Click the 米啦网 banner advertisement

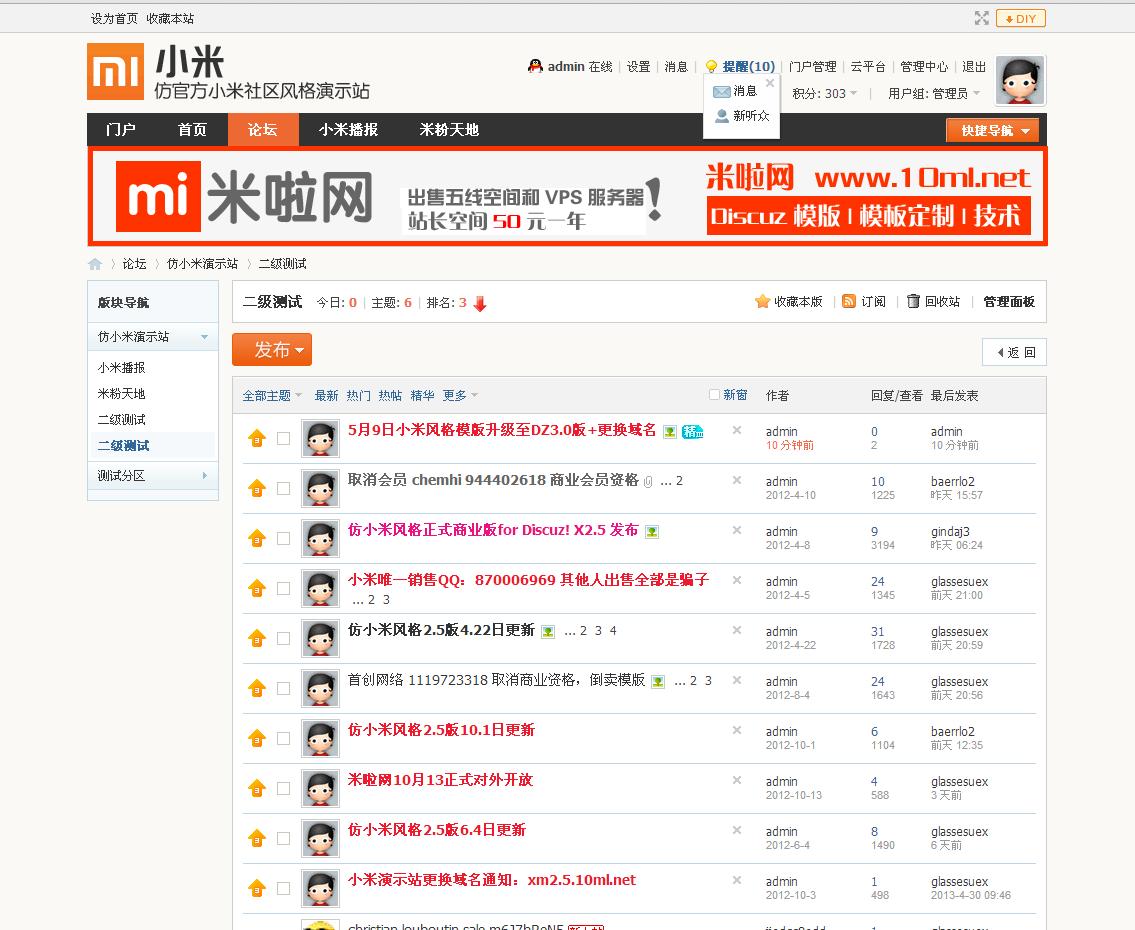coord(567,196)
